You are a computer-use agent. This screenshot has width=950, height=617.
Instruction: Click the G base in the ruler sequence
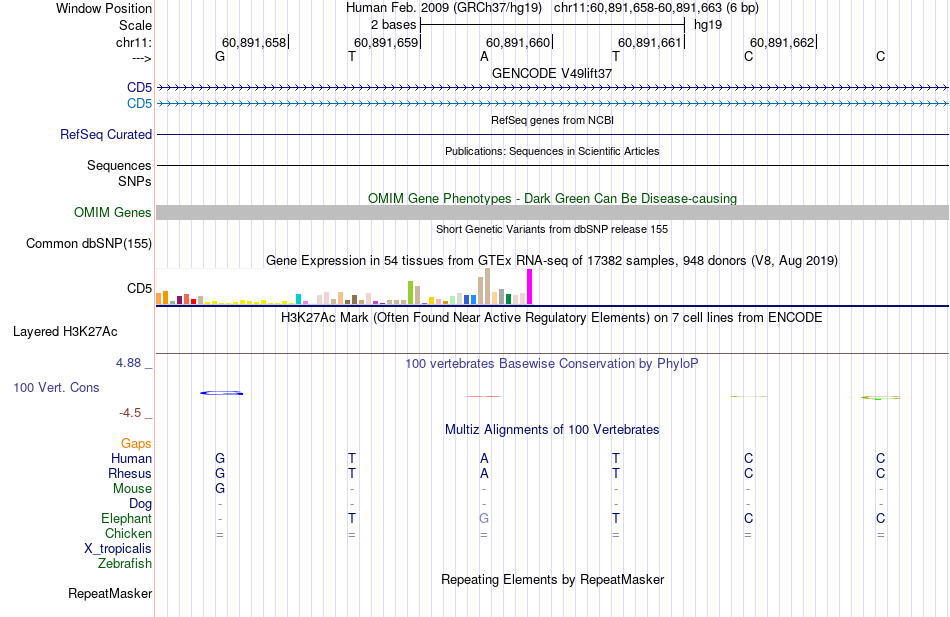[220, 56]
